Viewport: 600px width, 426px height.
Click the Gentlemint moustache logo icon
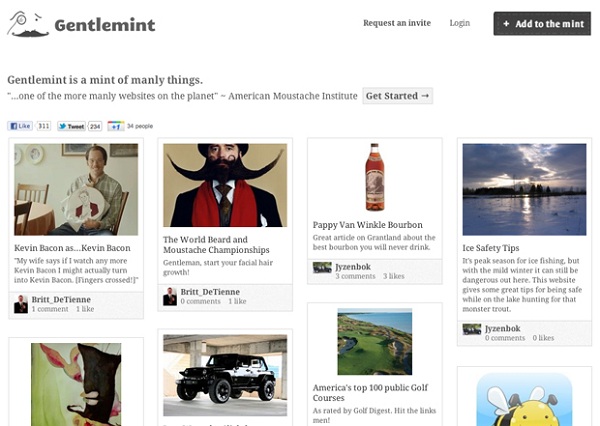tap(28, 24)
